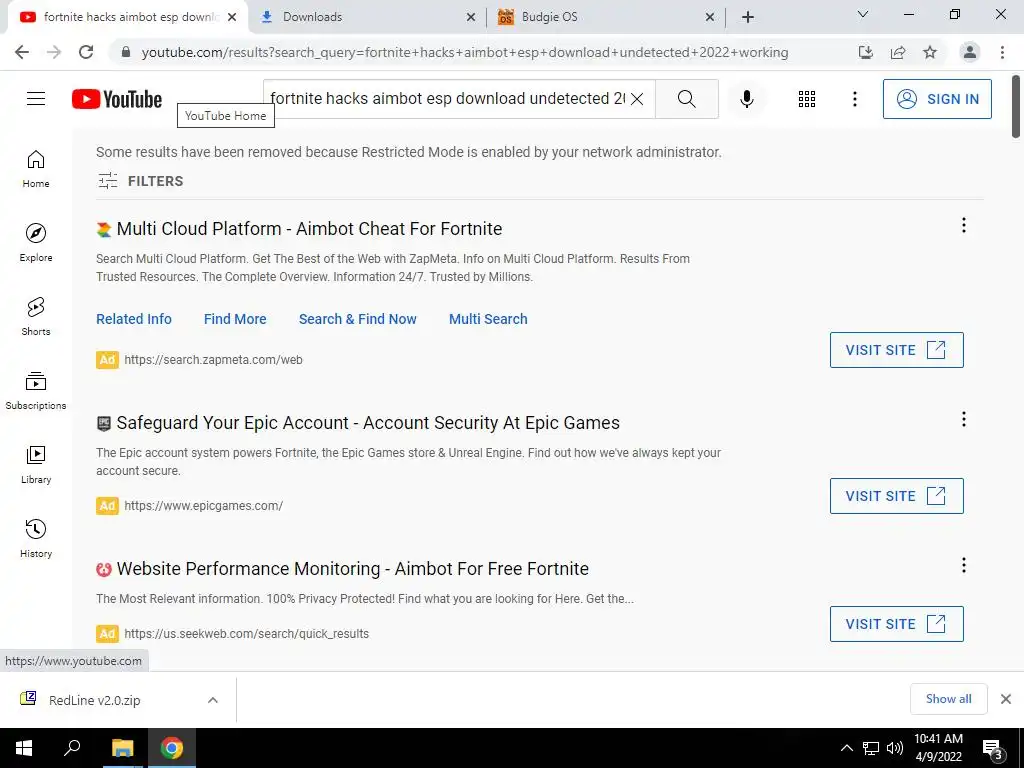Viewport: 1024px width, 768px height.
Task: Click the Multi Search link
Action: [x=488, y=319]
